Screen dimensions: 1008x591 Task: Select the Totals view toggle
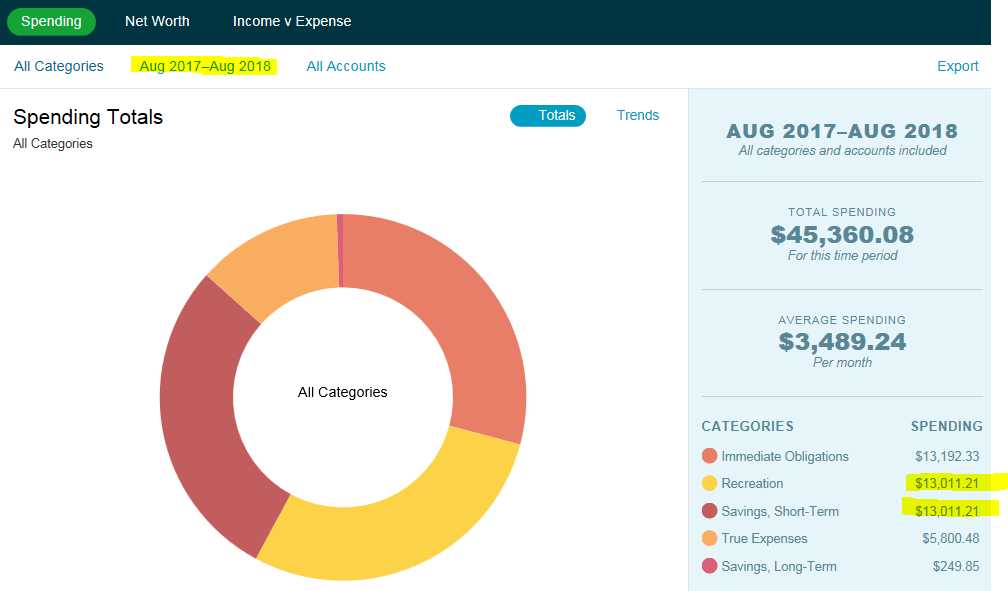[x=548, y=116]
